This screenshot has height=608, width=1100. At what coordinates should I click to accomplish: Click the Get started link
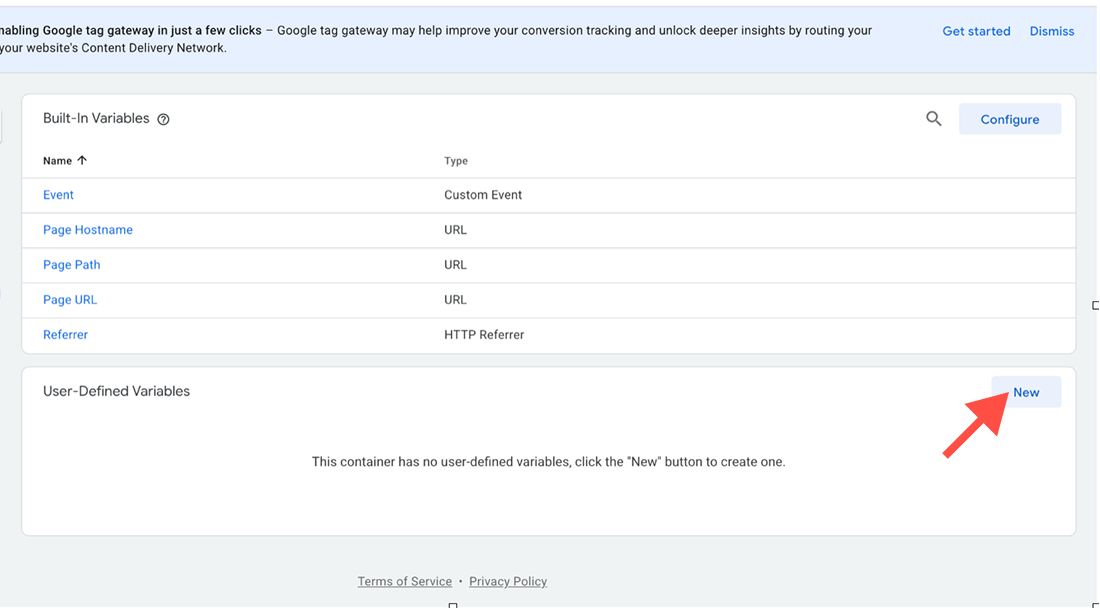click(976, 31)
